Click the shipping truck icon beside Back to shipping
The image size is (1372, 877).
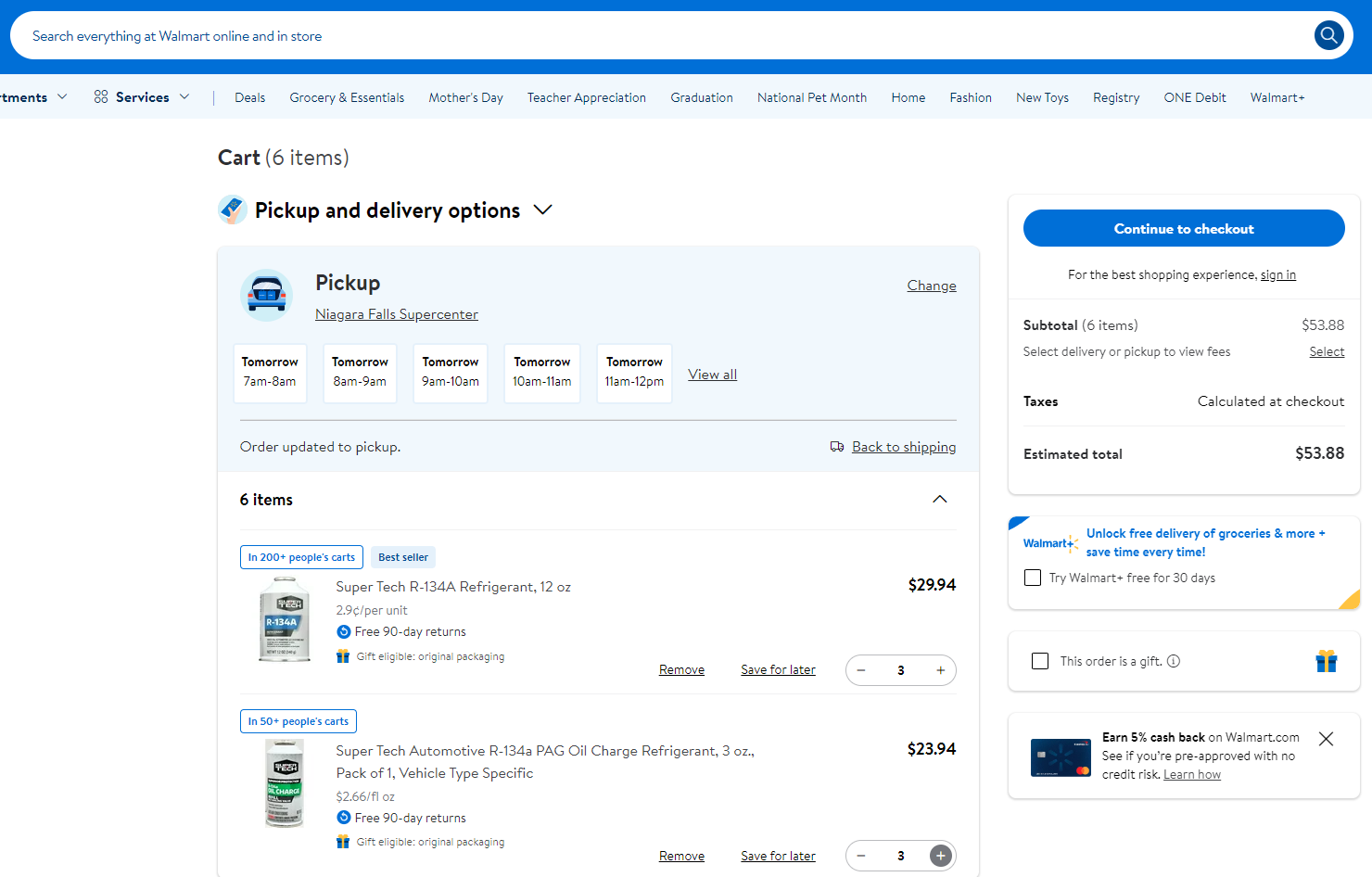point(837,447)
